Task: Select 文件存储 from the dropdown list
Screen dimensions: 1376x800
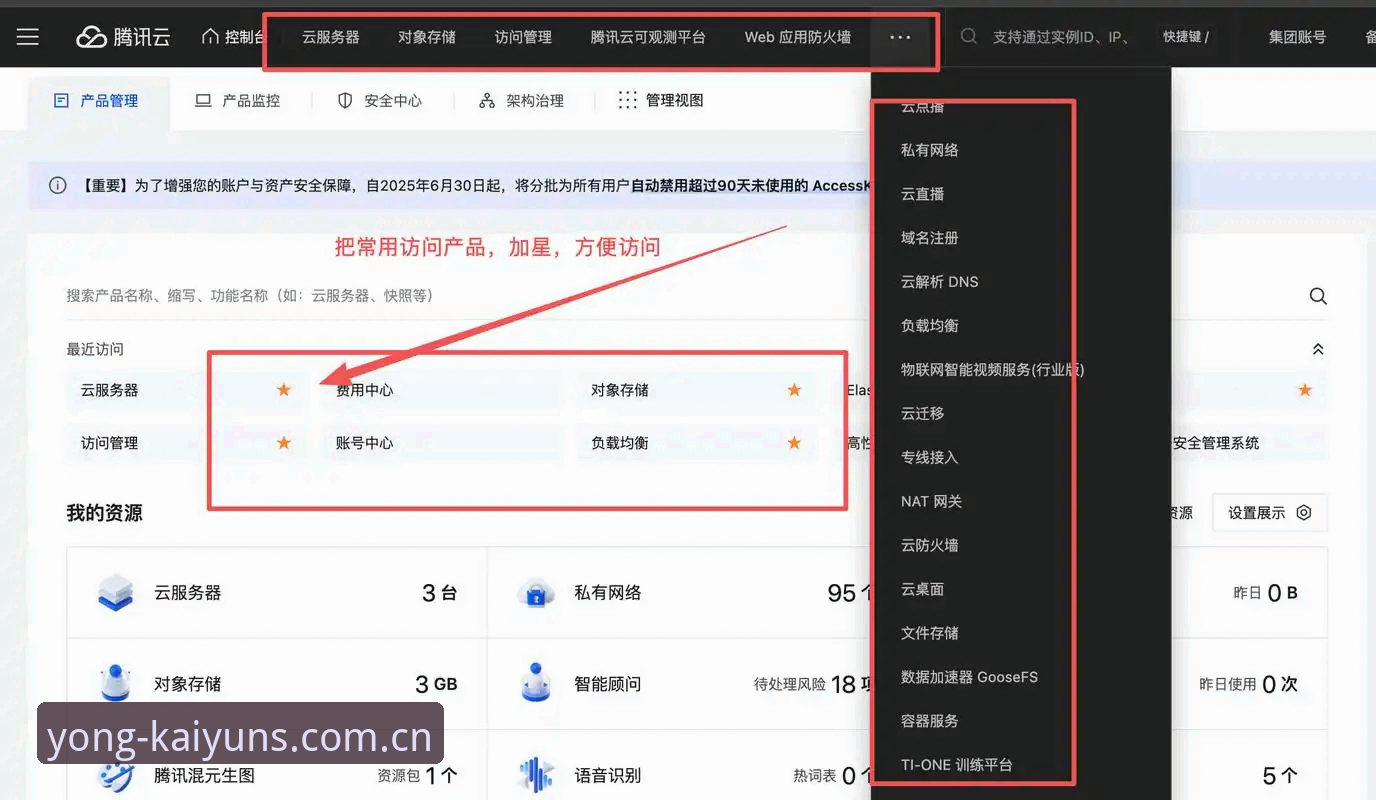Action: coord(930,633)
